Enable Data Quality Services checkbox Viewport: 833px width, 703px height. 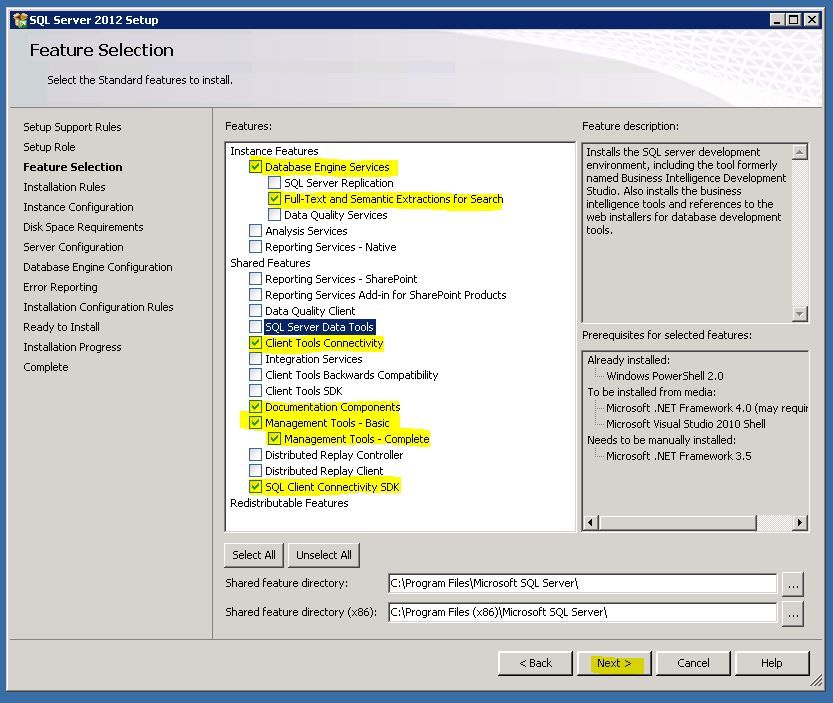[274, 215]
